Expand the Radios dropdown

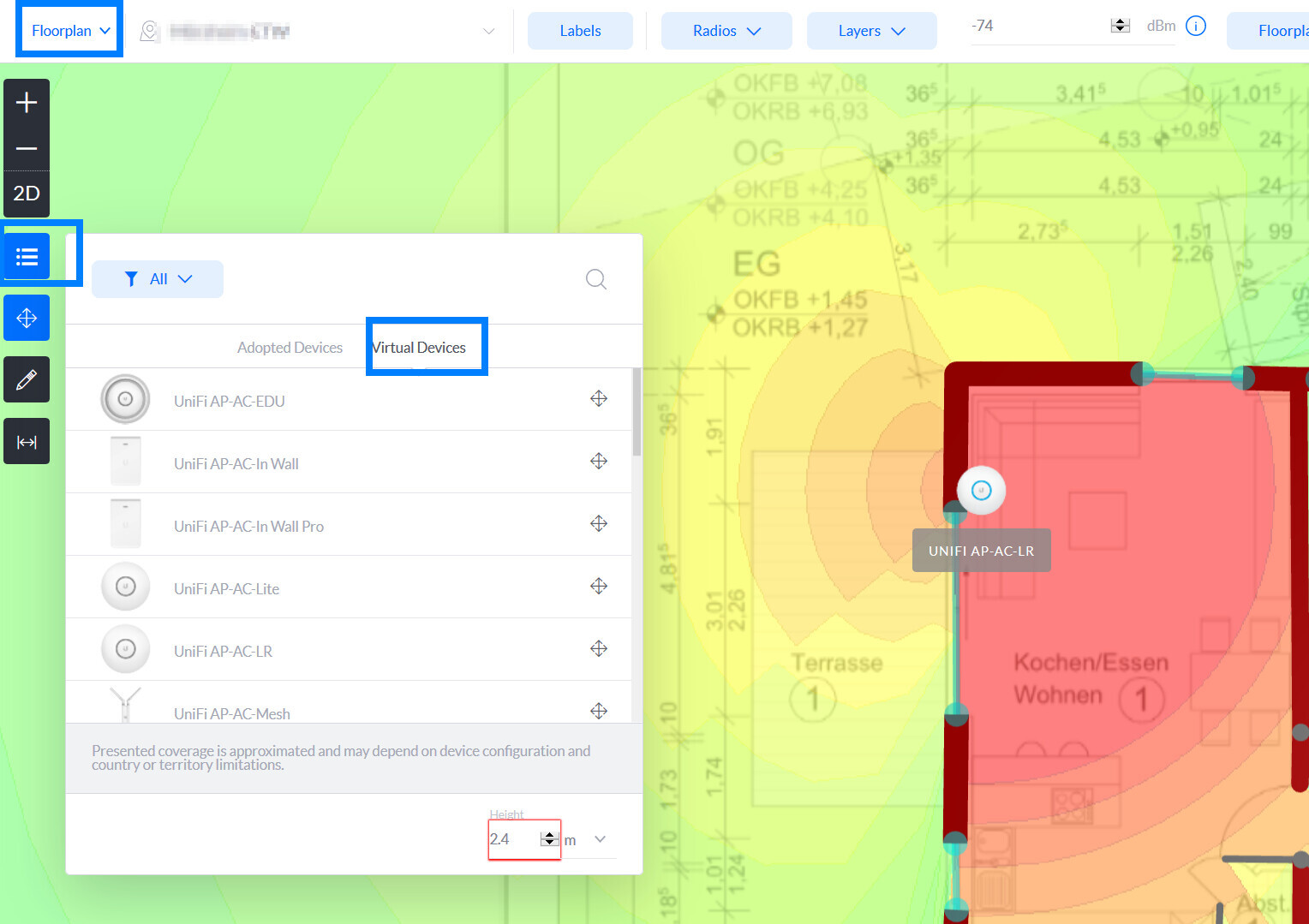click(x=726, y=31)
